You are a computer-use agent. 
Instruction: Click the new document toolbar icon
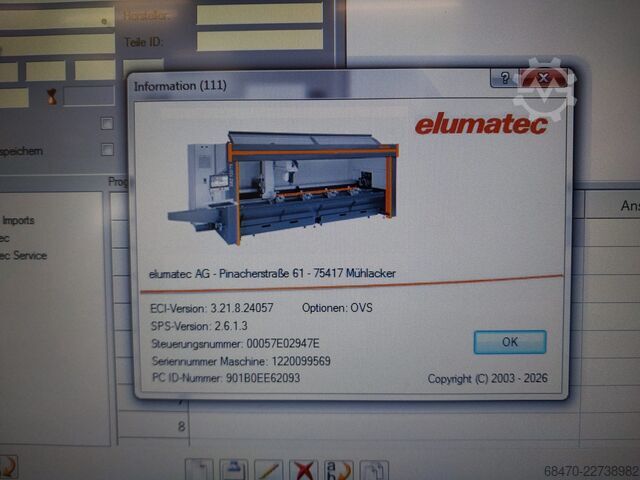pyautogui.click(x=199, y=470)
